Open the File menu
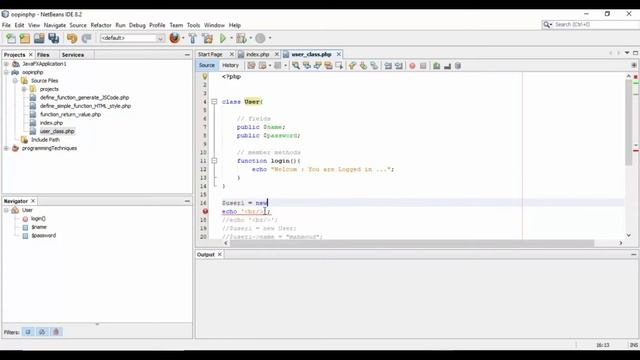Screen dimensions: 640x360 tap(6, 25)
